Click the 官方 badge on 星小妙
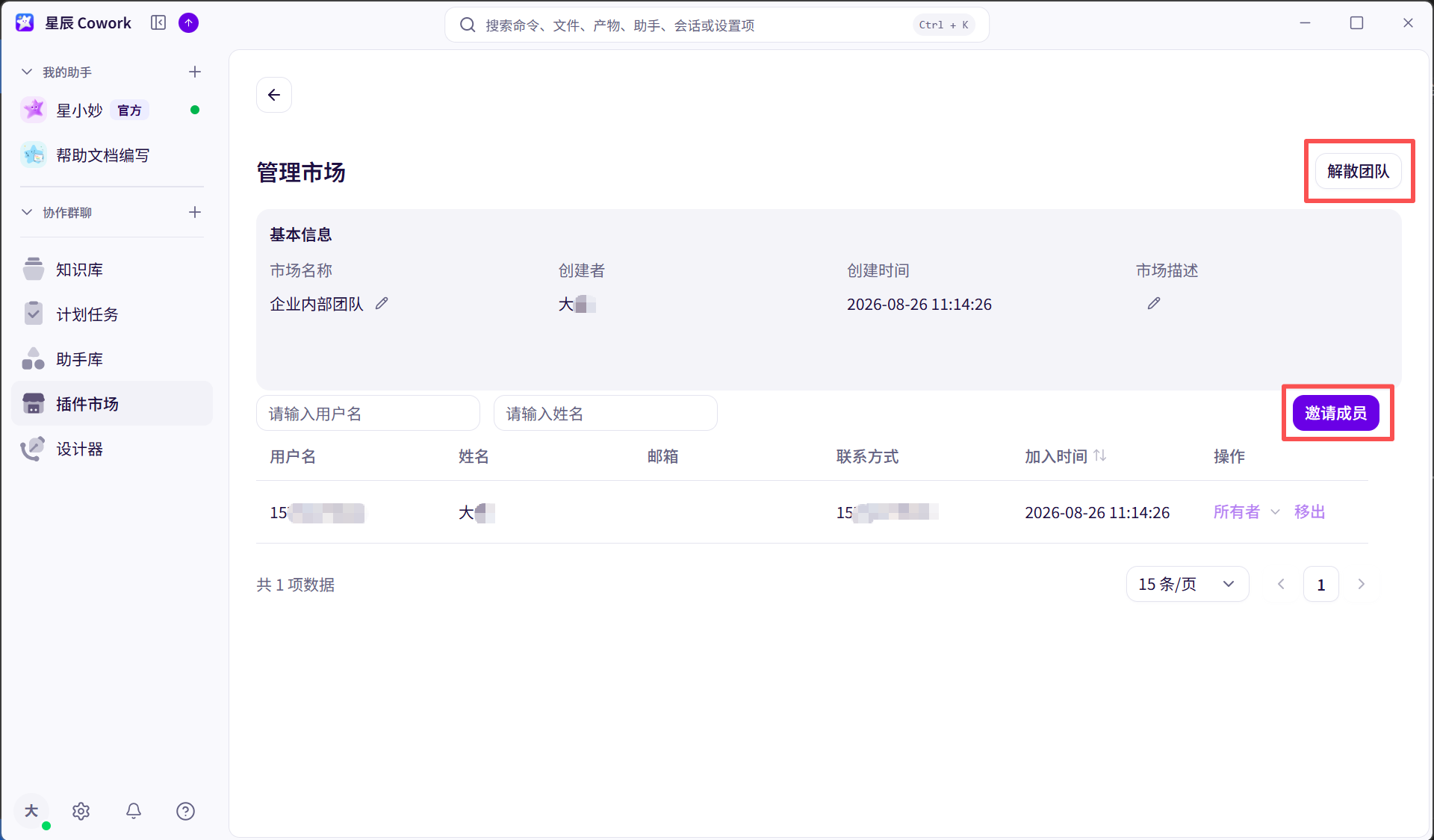The height and width of the screenshot is (840, 1434). click(130, 111)
